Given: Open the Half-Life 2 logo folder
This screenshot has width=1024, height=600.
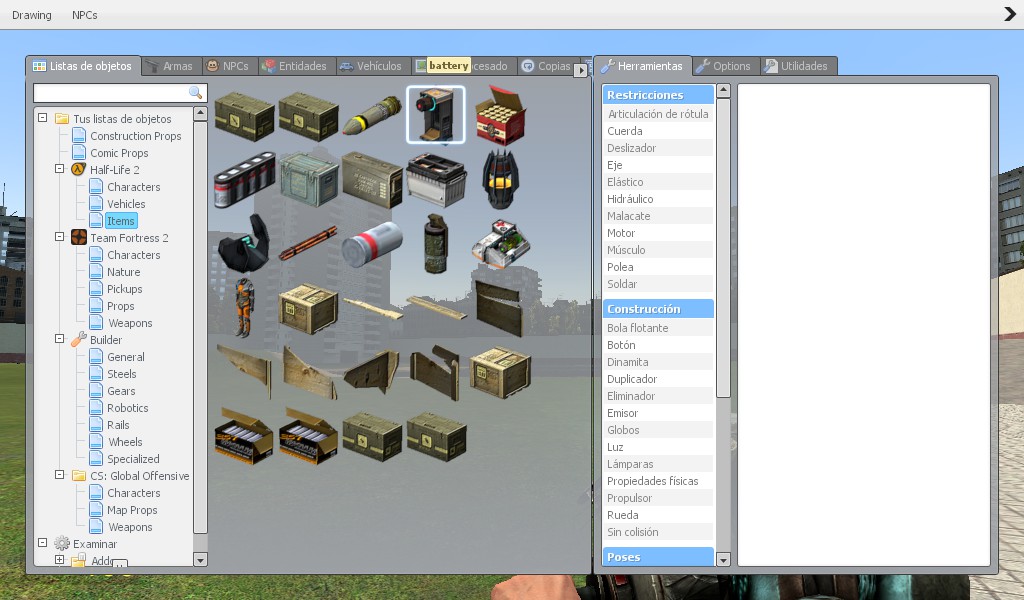Looking at the screenshot, I should (x=78, y=170).
